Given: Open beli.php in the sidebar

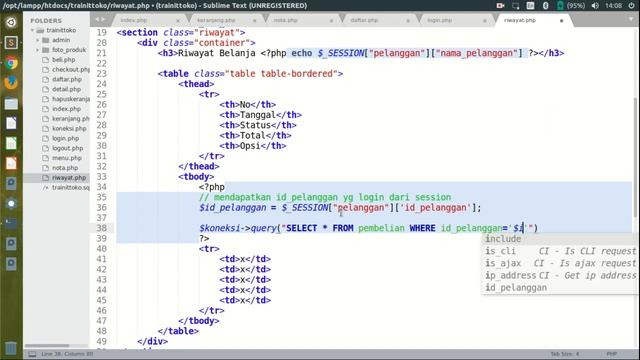Looking at the screenshot, I should coord(63,60).
